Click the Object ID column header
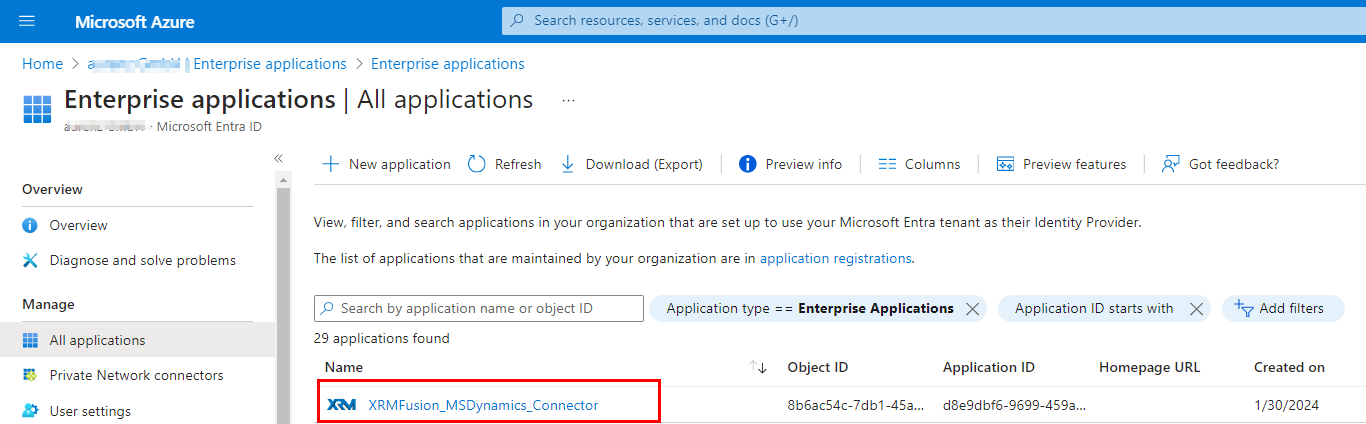1366x424 pixels. coord(818,367)
